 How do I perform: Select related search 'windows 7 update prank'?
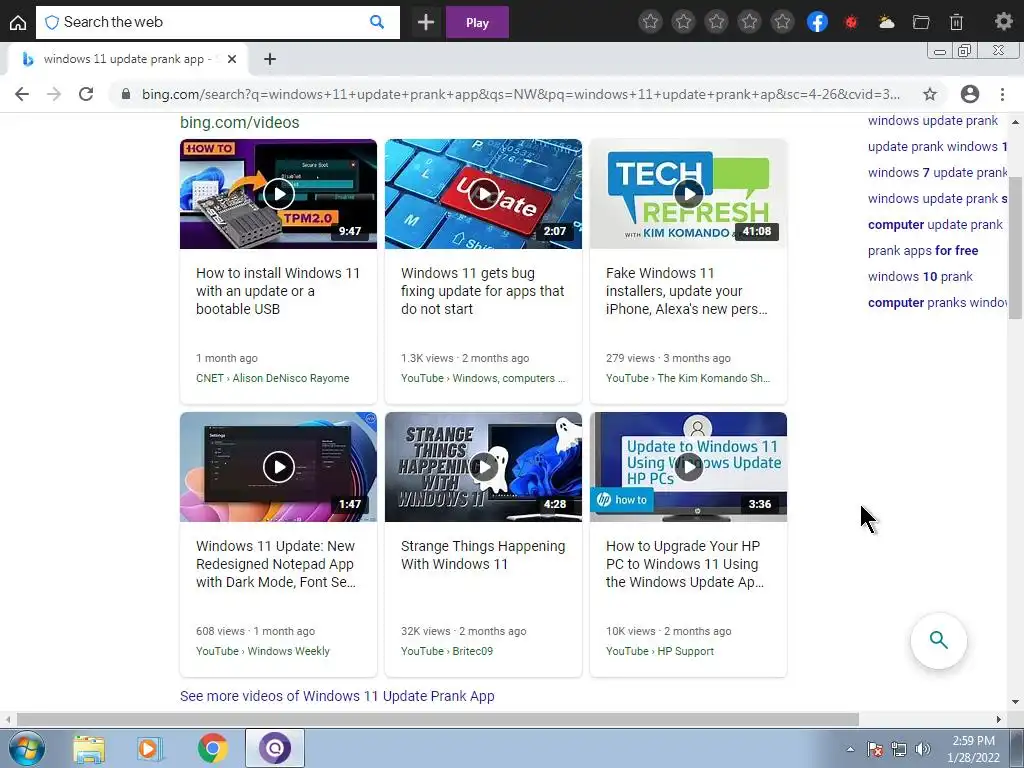pos(937,172)
